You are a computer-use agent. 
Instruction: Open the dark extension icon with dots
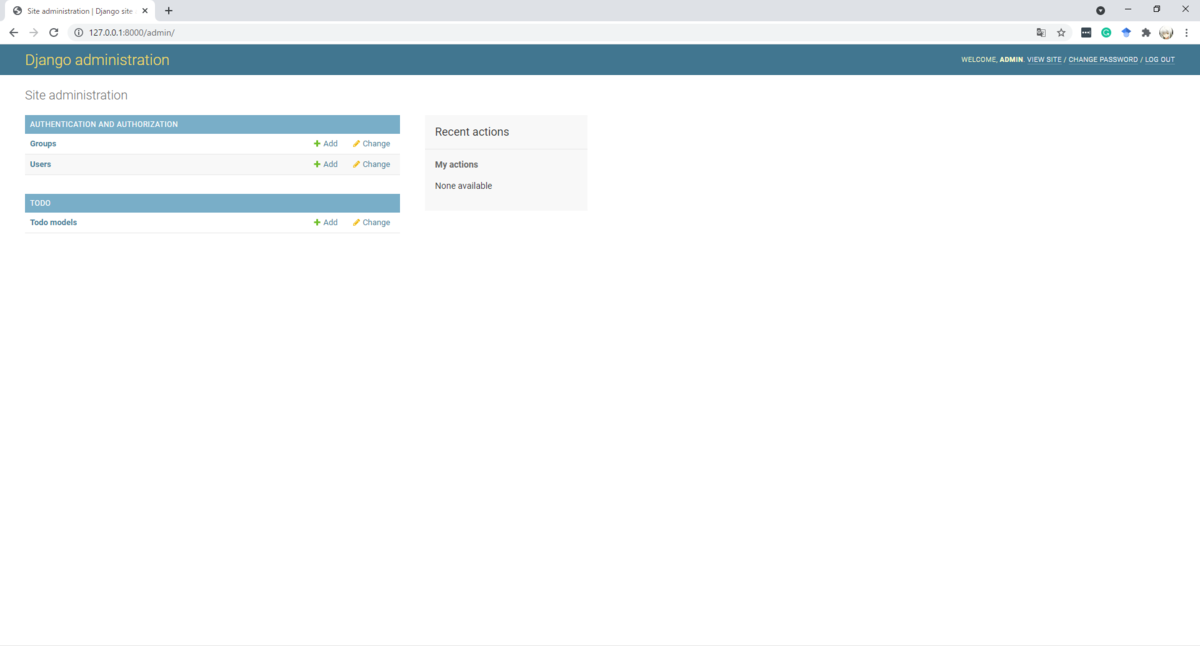pyautogui.click(x=1086, y=32)
